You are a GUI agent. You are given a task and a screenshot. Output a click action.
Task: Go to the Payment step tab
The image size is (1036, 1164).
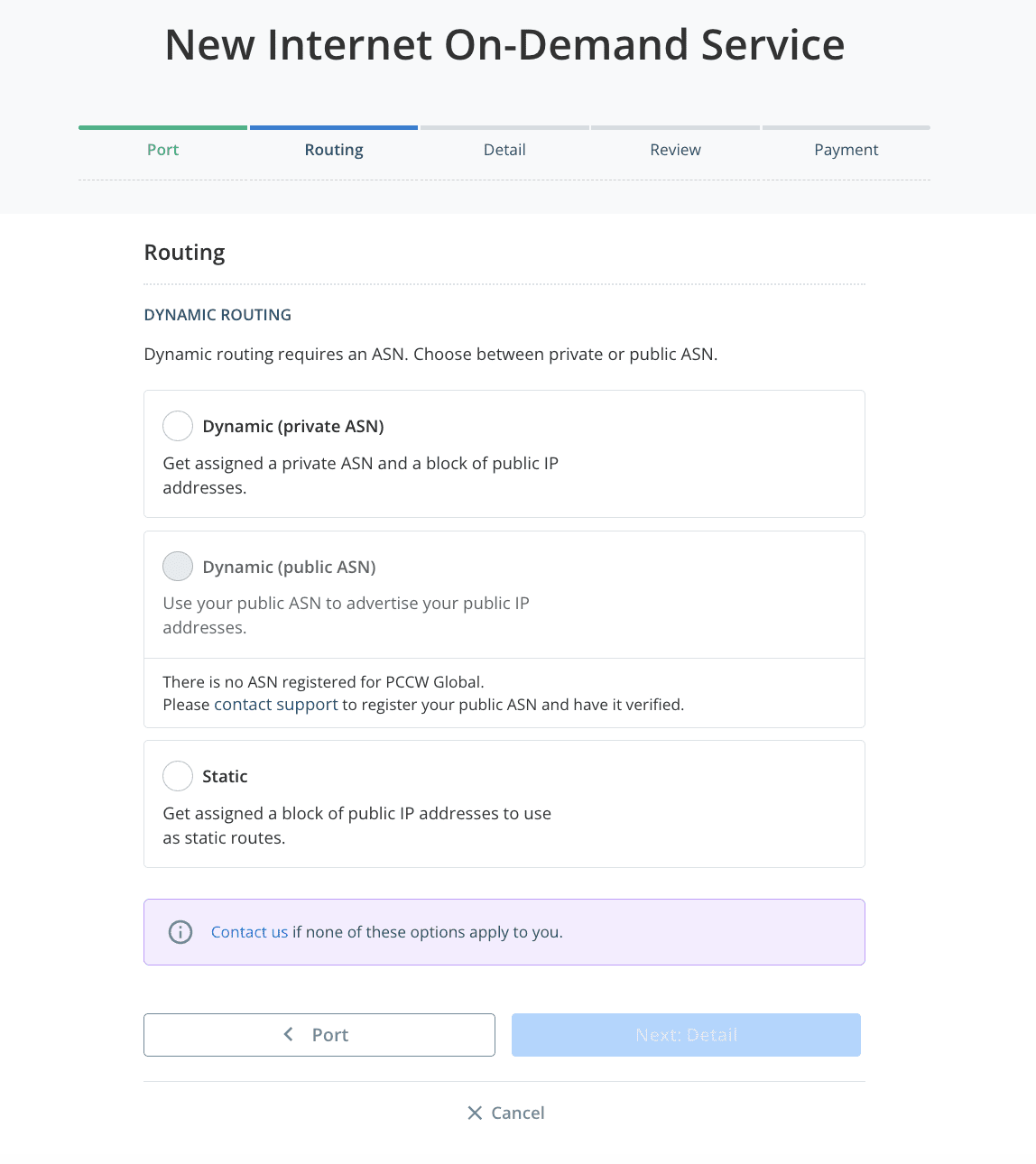pos(846,150)
